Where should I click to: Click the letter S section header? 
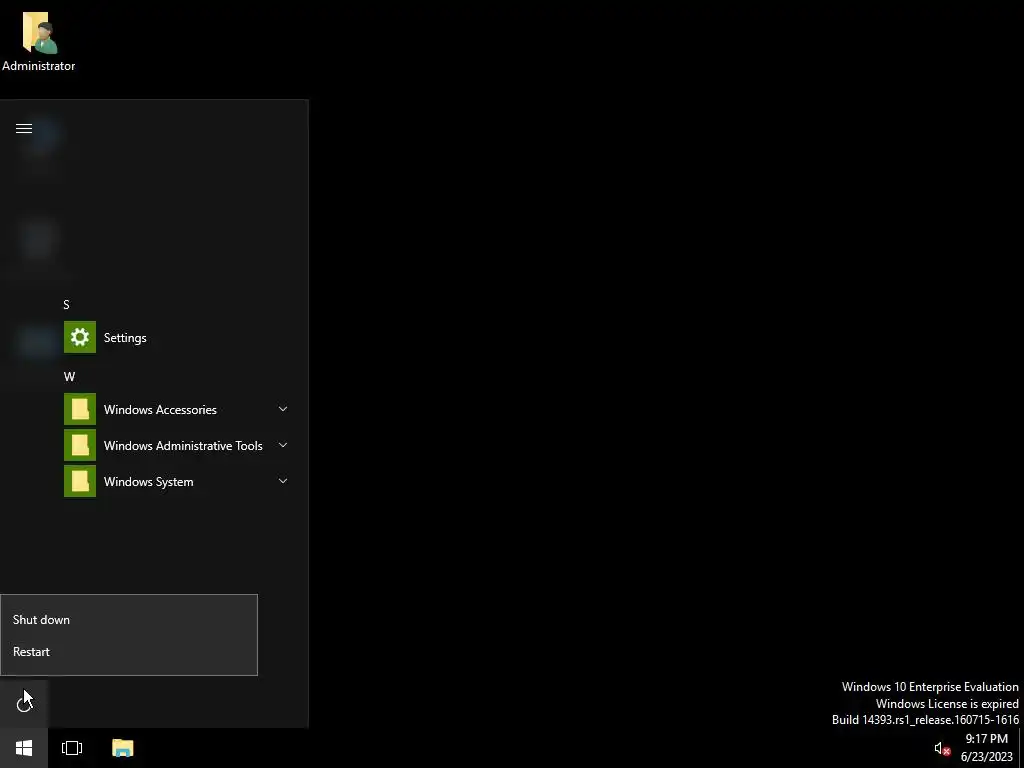(x=66, y=304)
